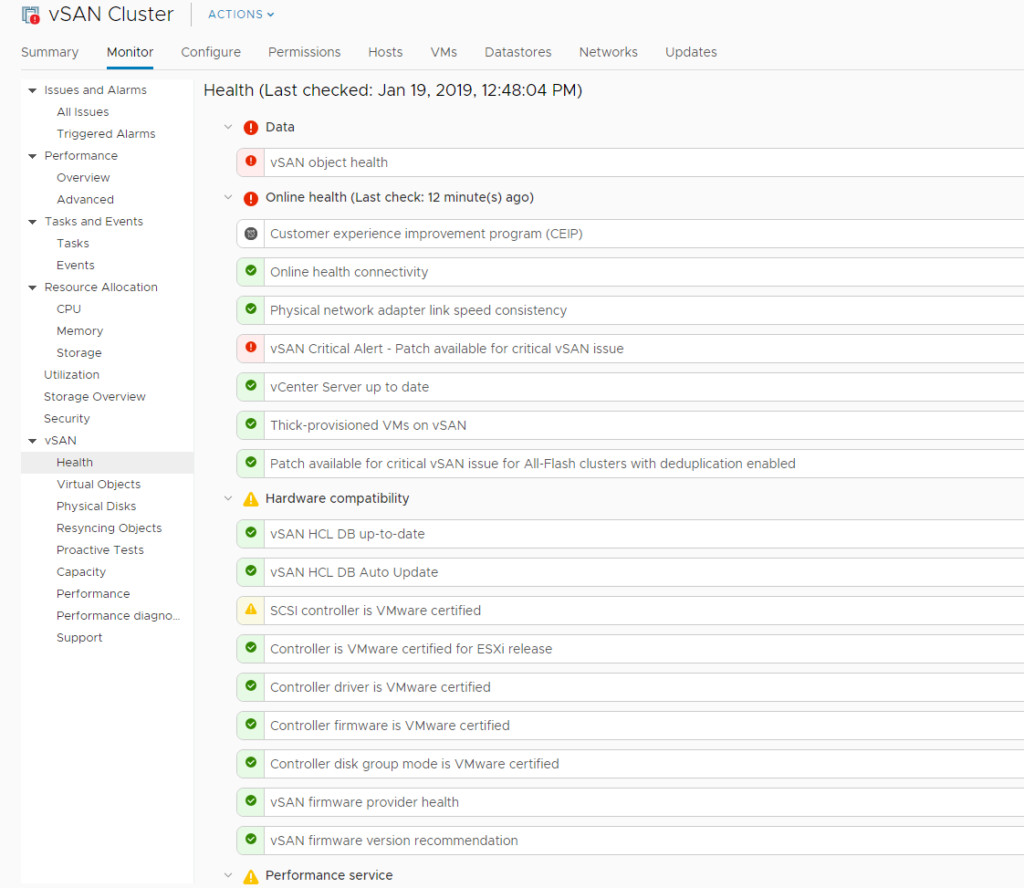Open Performance diagnostics under vSAN

point(118,616)
